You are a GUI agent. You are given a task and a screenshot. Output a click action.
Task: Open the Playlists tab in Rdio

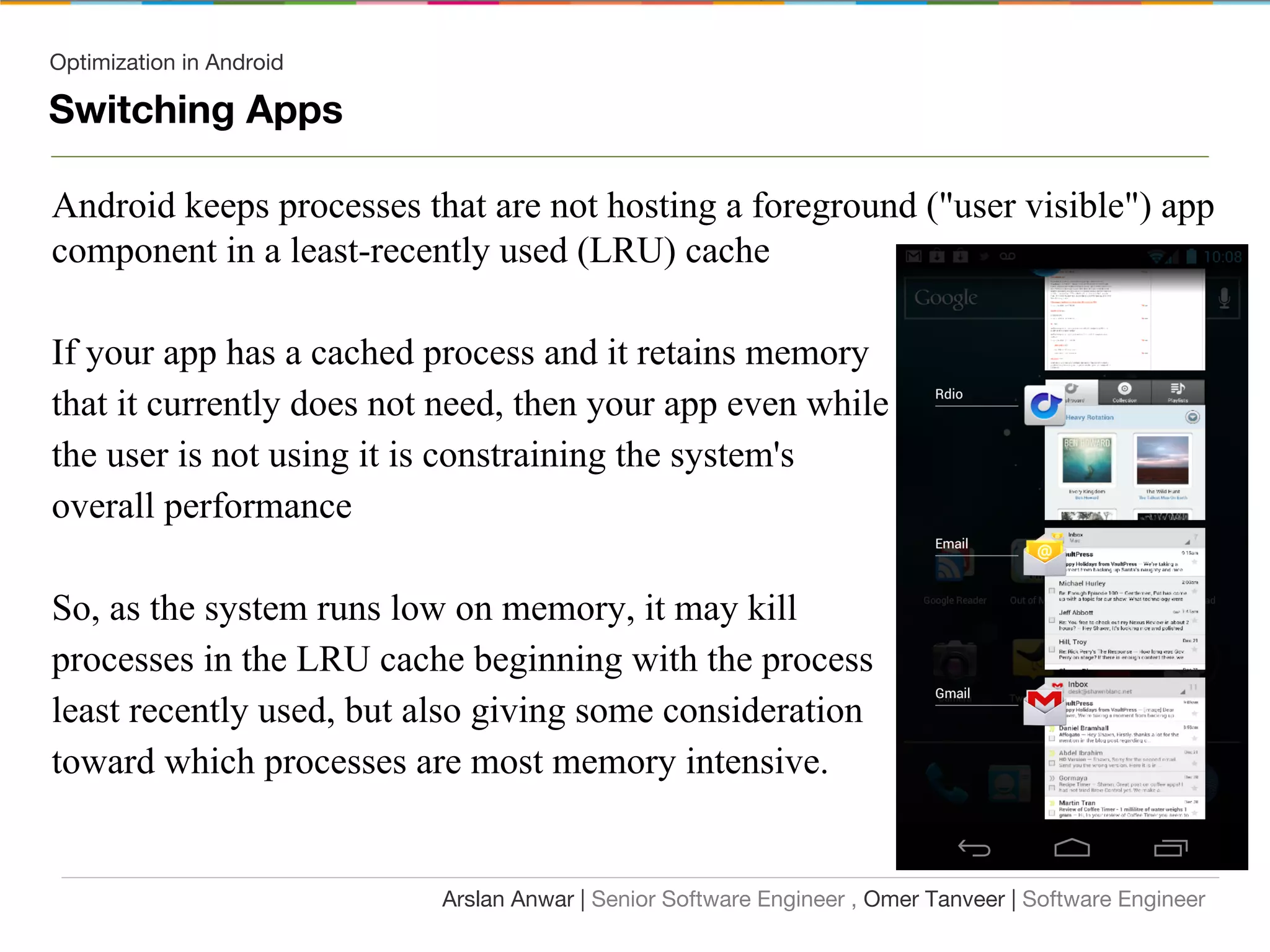point(1178,392)
